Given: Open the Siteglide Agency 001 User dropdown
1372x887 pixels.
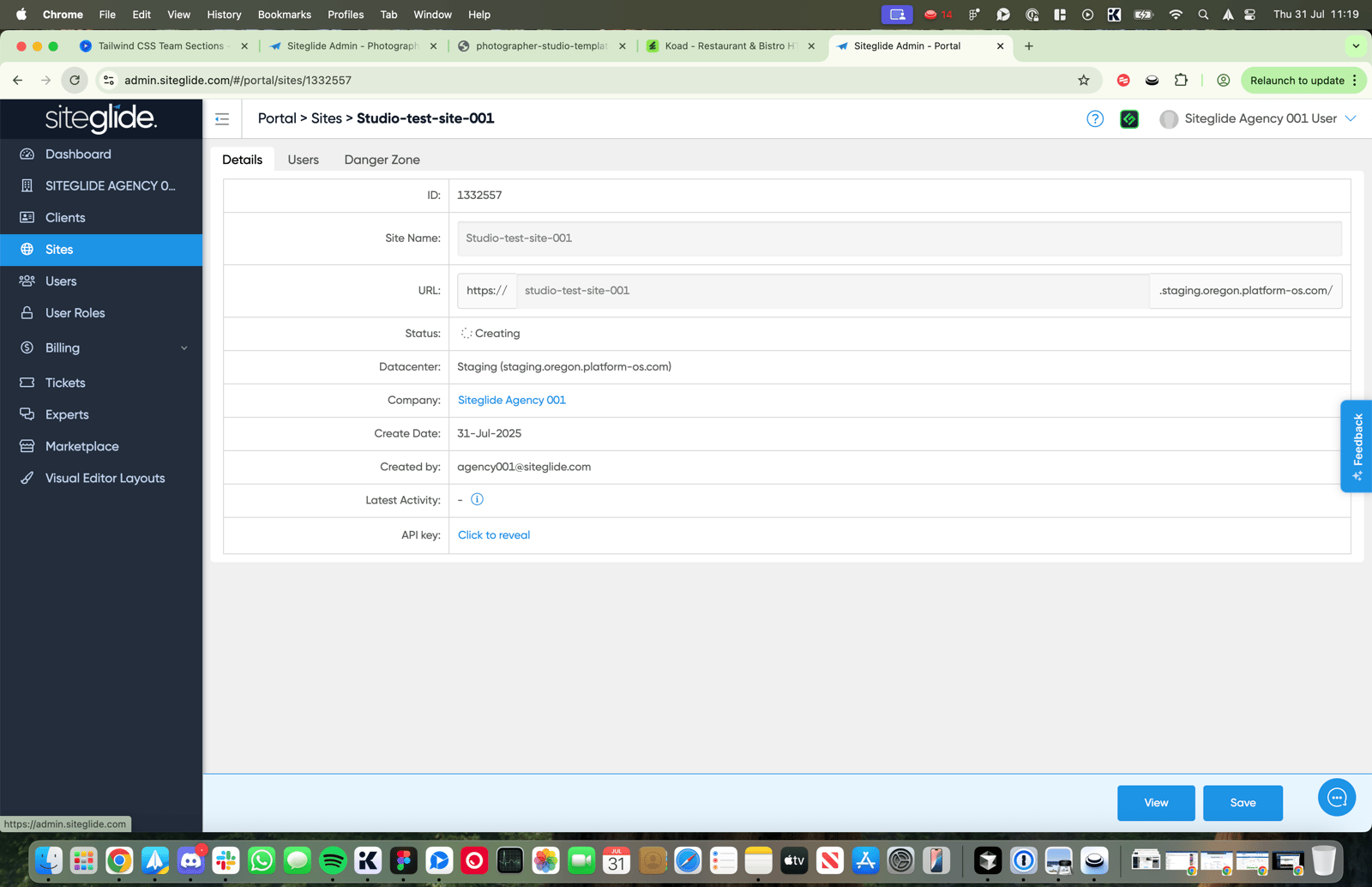Looking at the screenshot, I should (x=1258, y=119).
